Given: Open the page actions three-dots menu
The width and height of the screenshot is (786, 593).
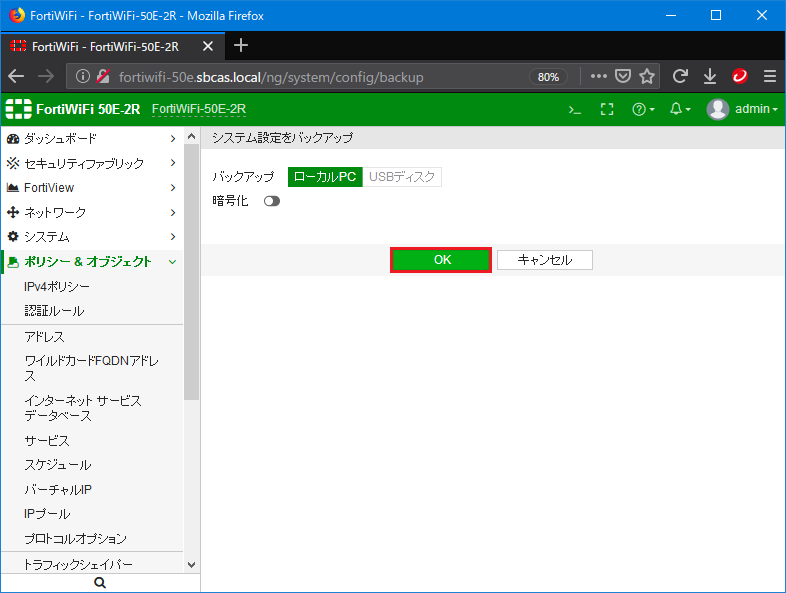Looking at the screenshot, I should click(x=599, y=77).
